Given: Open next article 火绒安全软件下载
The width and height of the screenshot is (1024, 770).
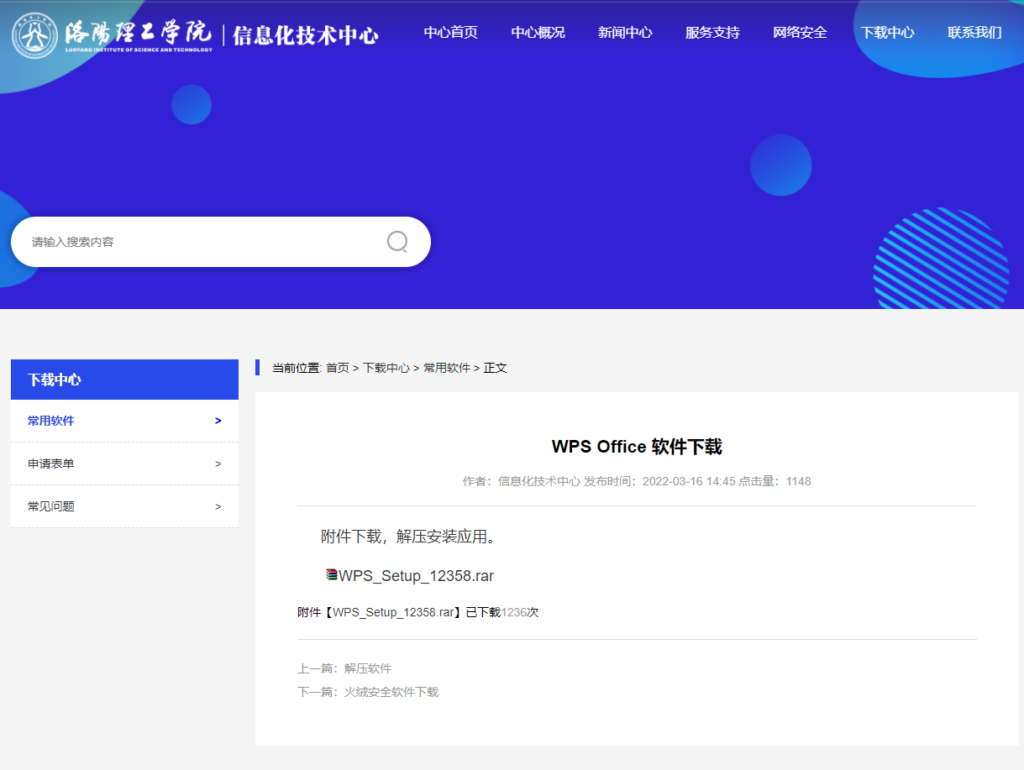Looking at the screenshot, I should [391, 692].
